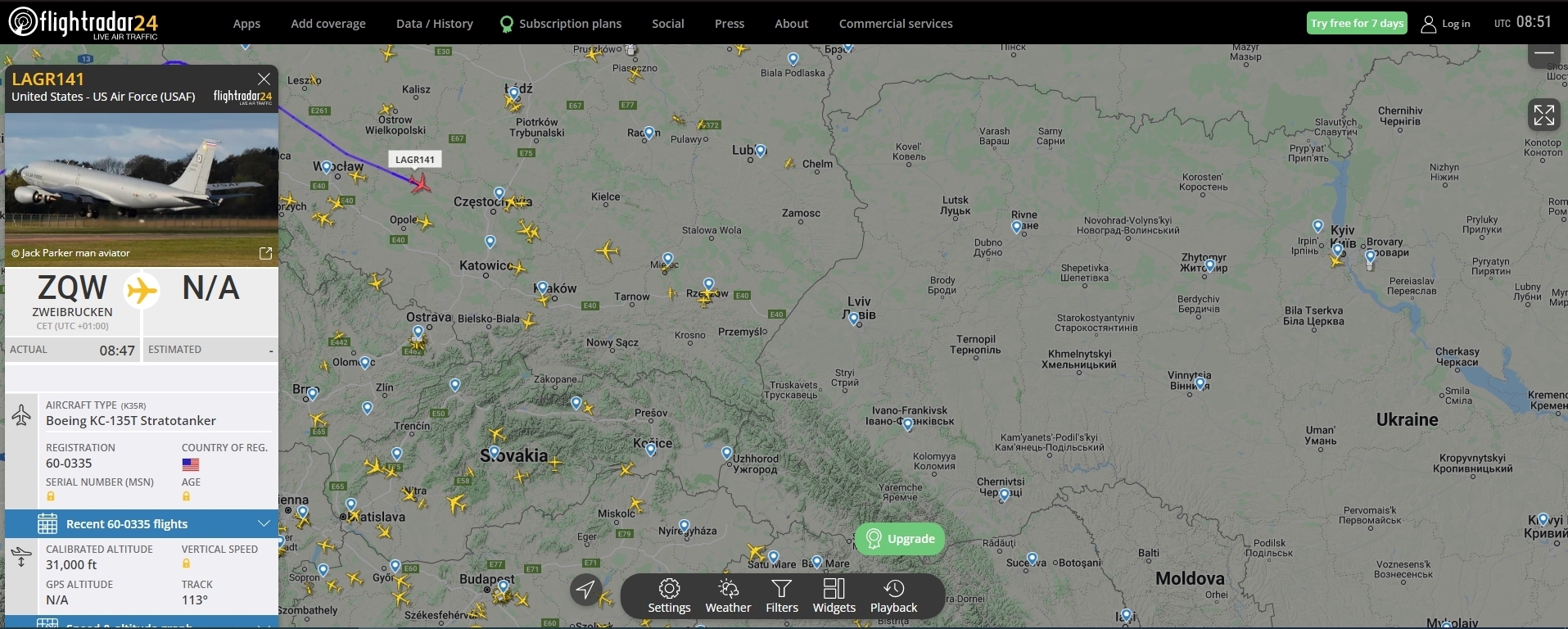Image resolution: width=1568 pixels, height=629 pixels.
Task: Click the Kyiv airport pin marker
Action: [x=1337, y=250]
